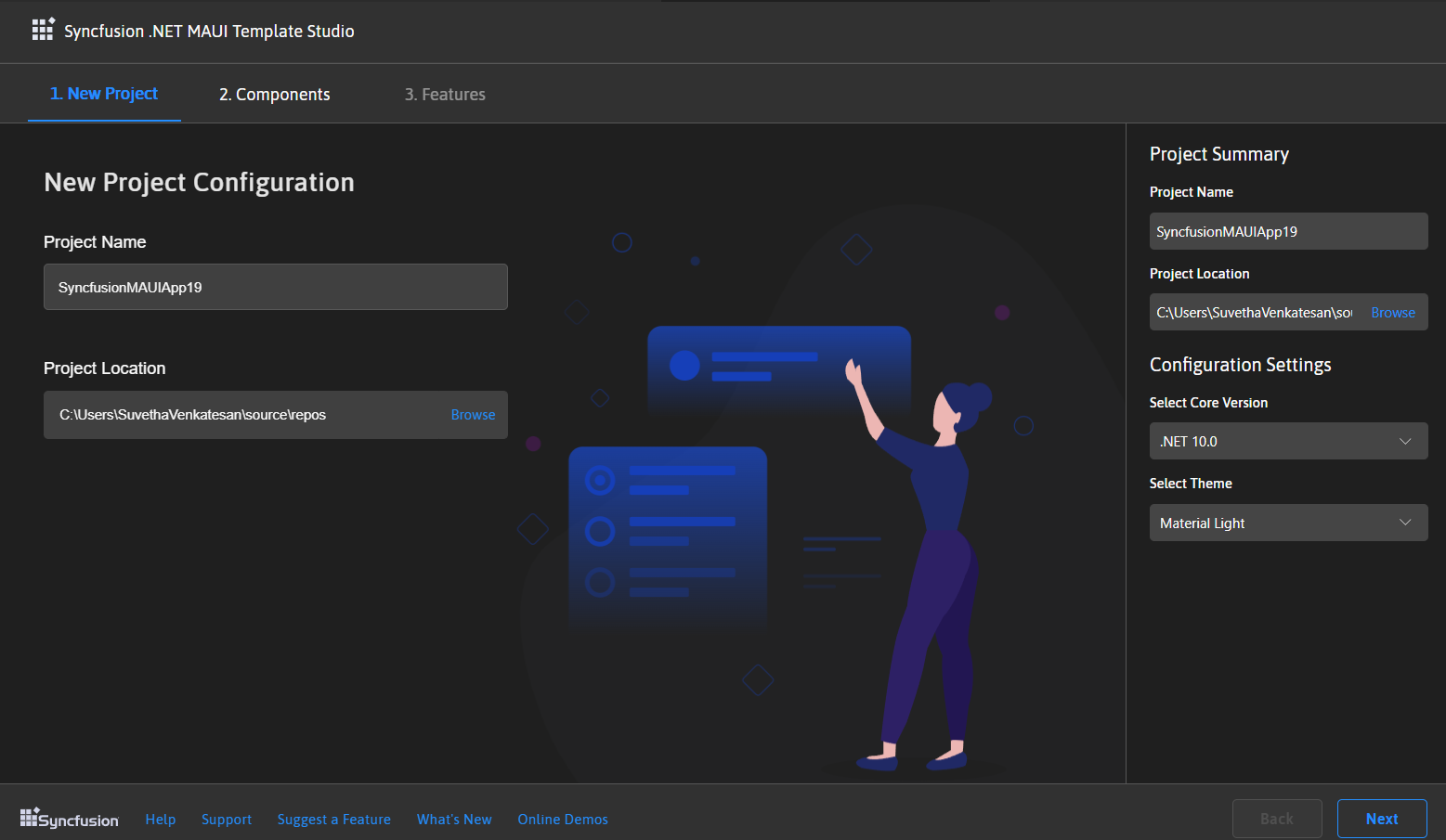Click the Syncfusion logo in the footer
This screenshot has height=840, width=1446.
70,819
